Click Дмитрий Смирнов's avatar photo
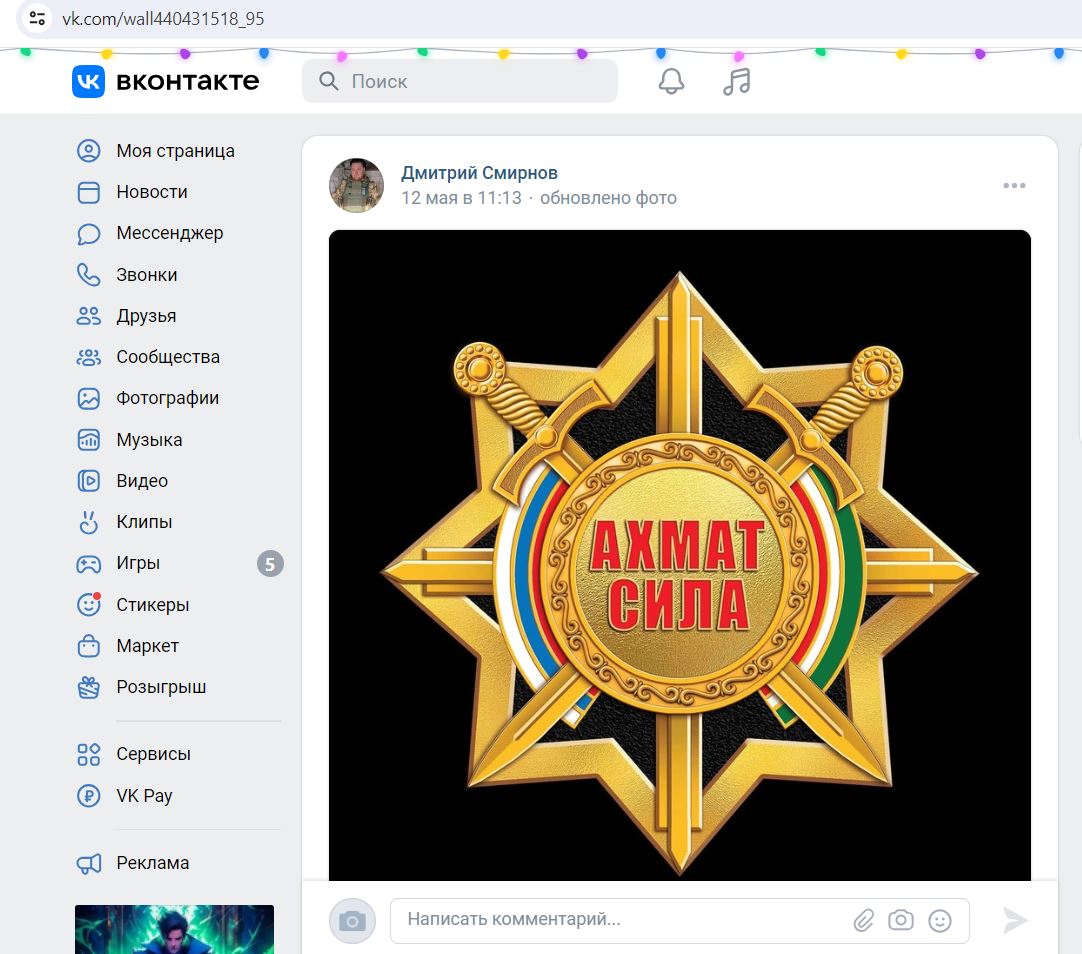 [x=356, y=186]
